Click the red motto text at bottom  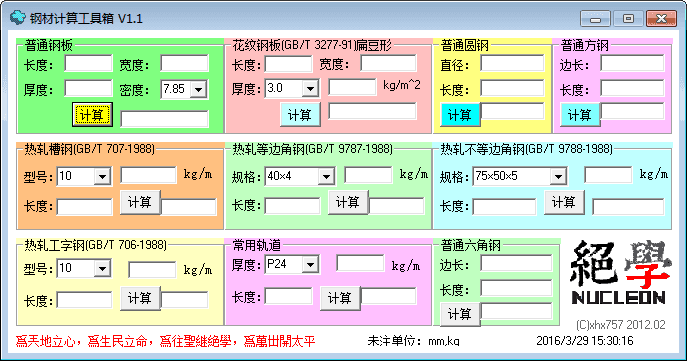point(165,341)
